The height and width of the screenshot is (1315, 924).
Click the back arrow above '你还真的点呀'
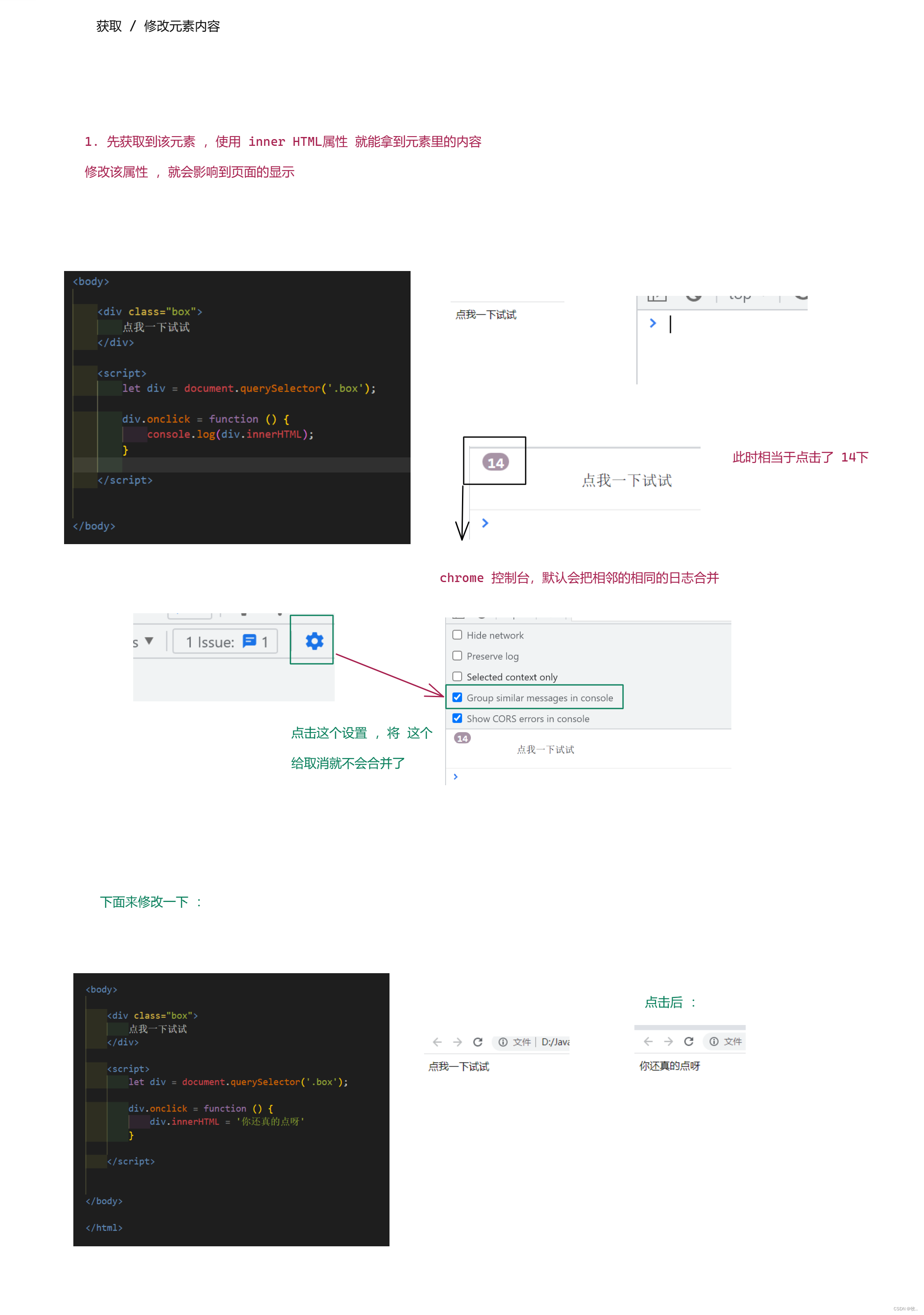click(x=648, y=1041)
